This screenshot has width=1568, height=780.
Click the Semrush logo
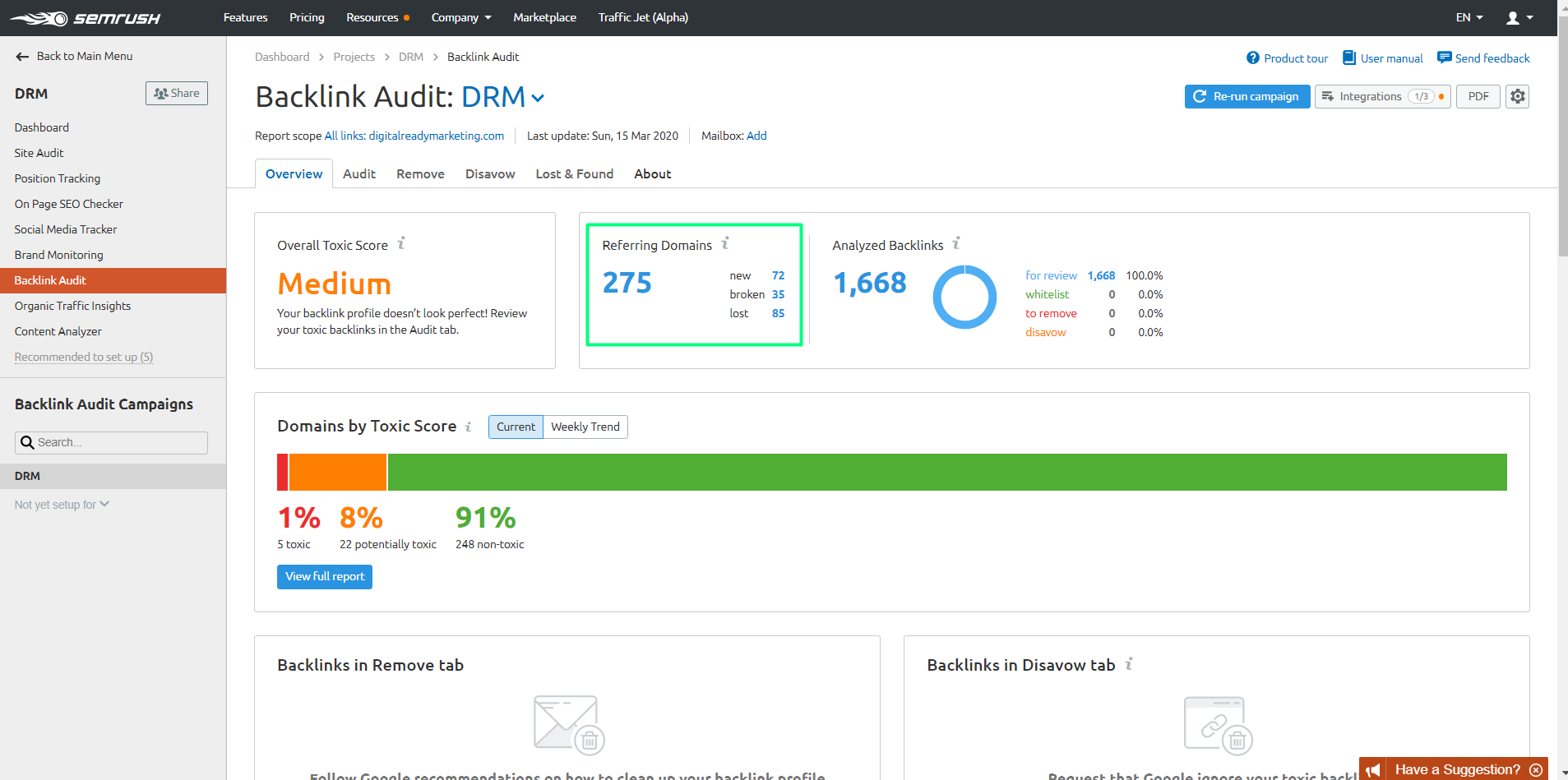[x=86, y=18]
